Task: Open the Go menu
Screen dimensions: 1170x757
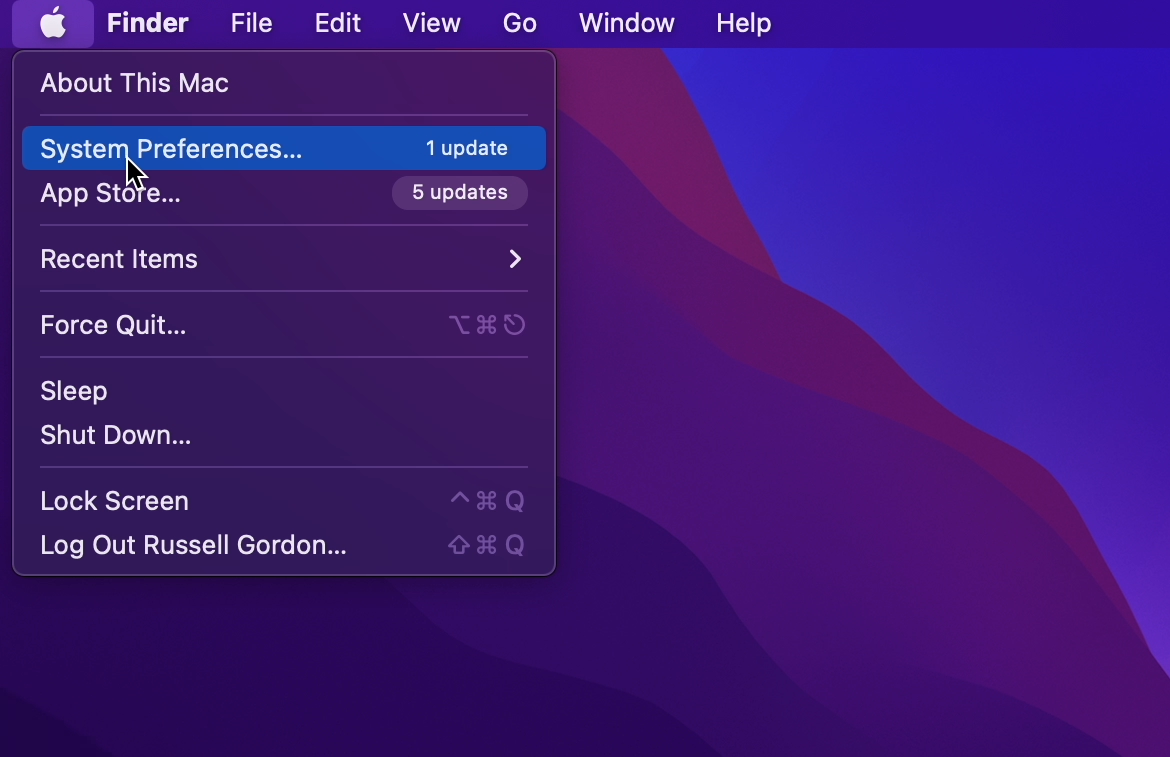Action: tap(519, 23)
